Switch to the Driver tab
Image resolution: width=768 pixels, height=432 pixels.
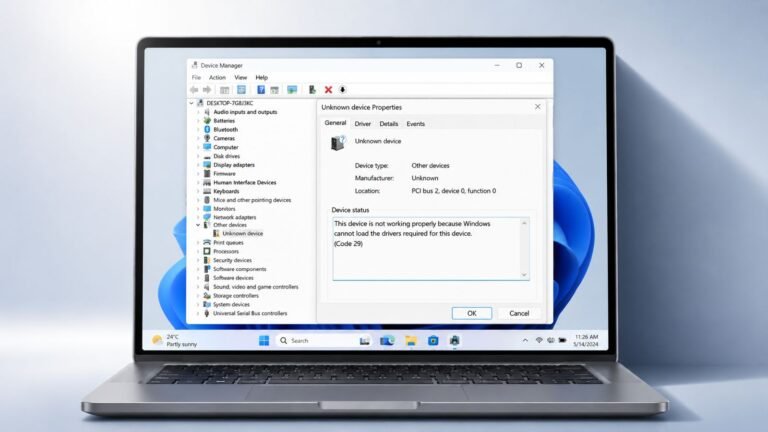point(363,124)
